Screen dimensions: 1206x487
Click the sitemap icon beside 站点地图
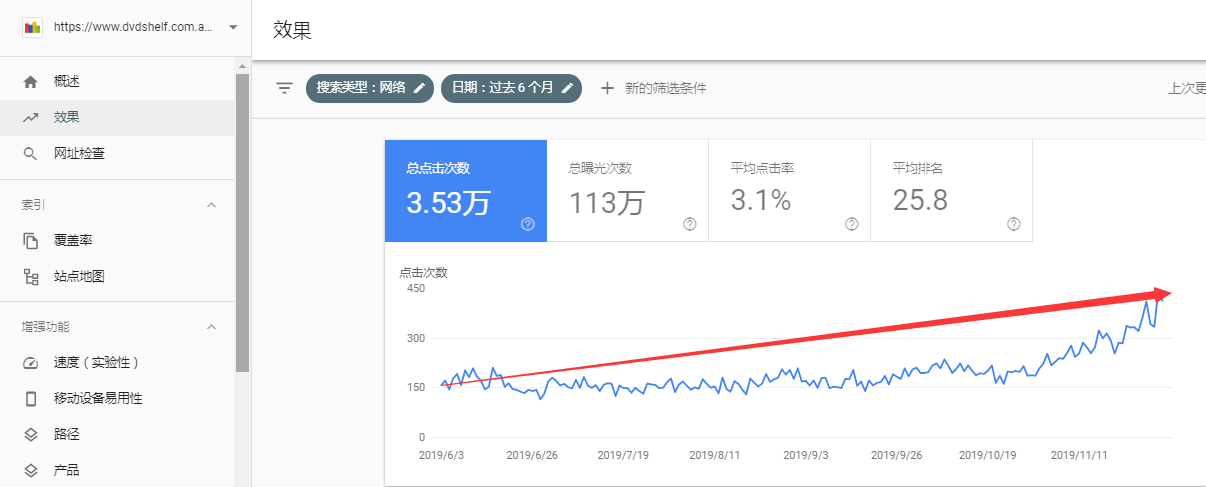(x=31, y=277)
